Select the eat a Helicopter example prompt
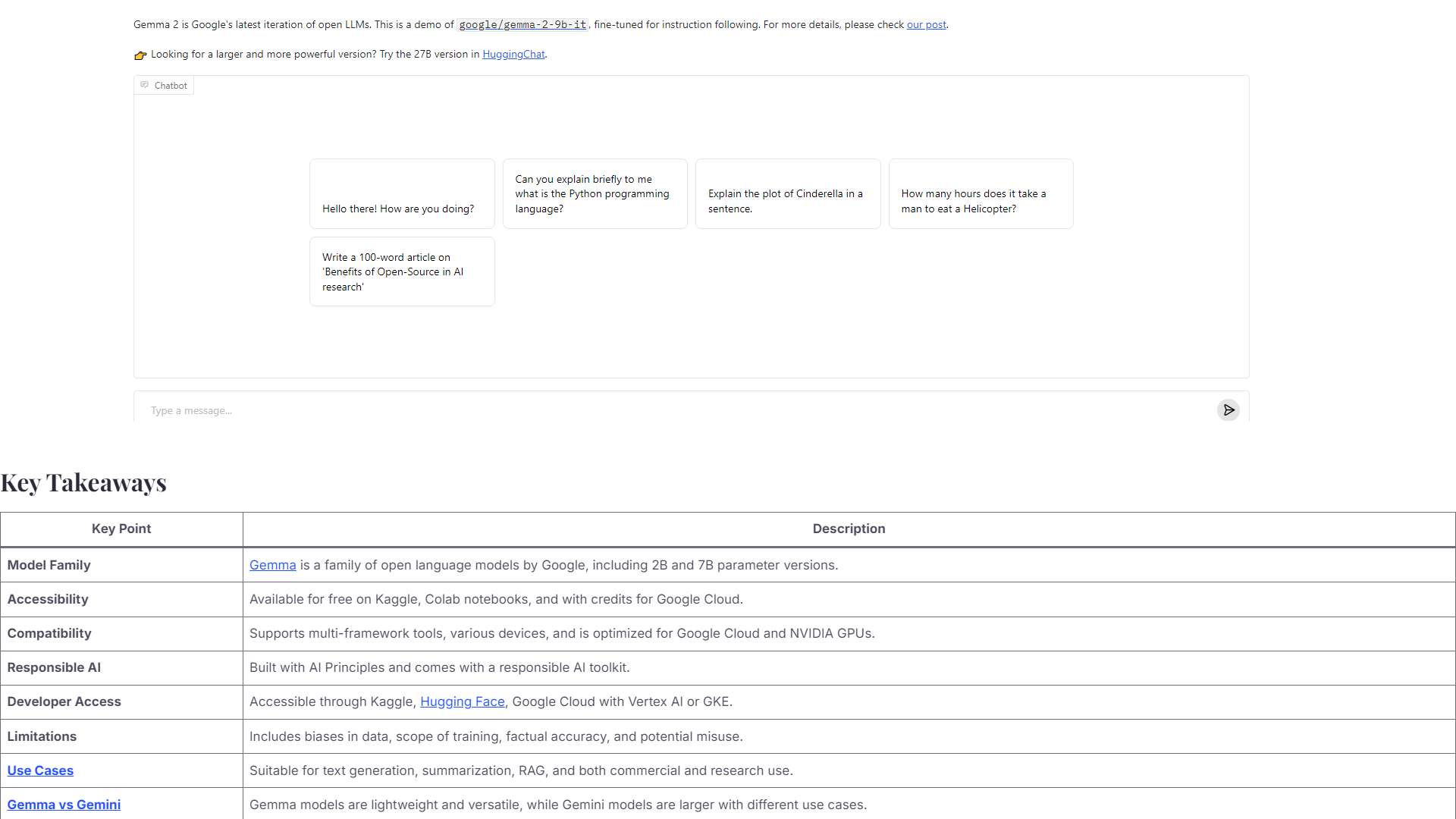 coord(981,194)
